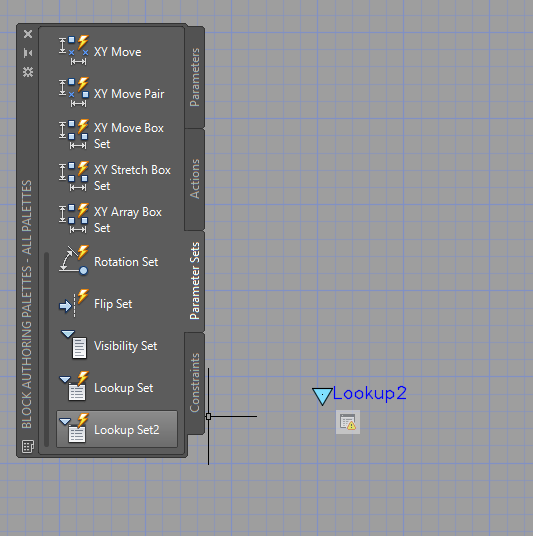The image size is (533, 536).
Task: Select the Parameter Sets tab
Action: point(195,281)
